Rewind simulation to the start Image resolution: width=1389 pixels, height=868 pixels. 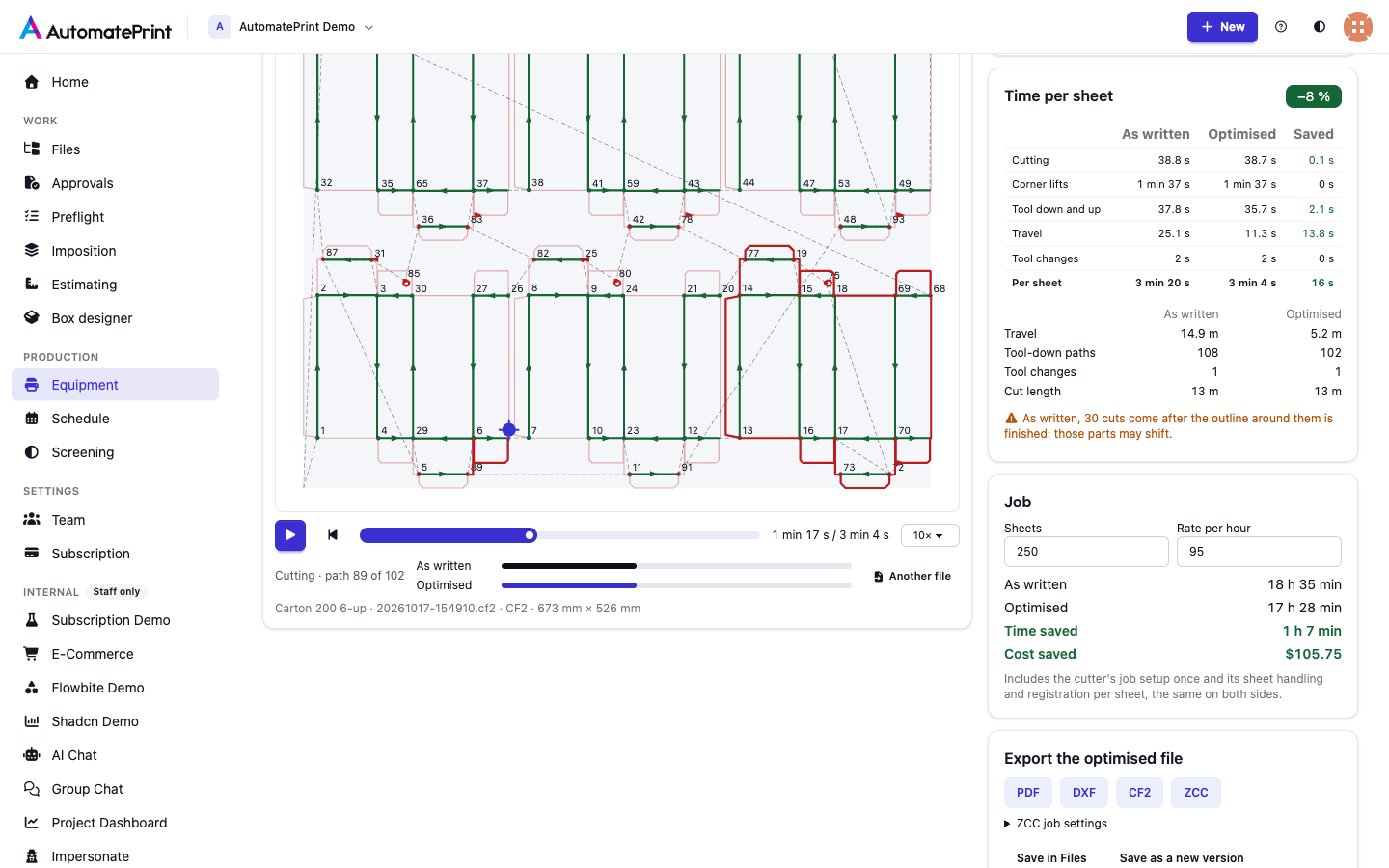pos(333,535)
